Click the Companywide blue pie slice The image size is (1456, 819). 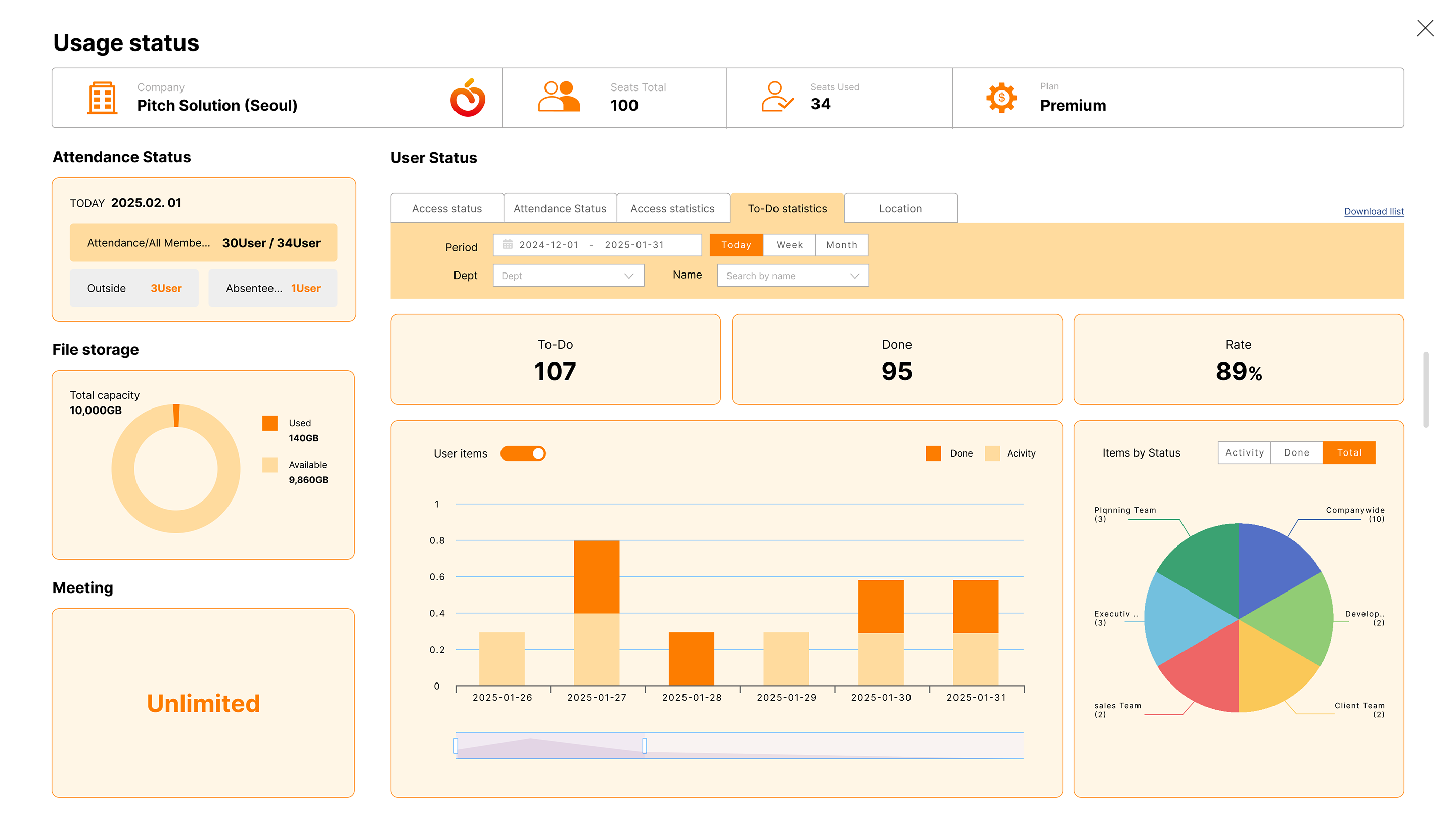click(x=1270, y=565)
